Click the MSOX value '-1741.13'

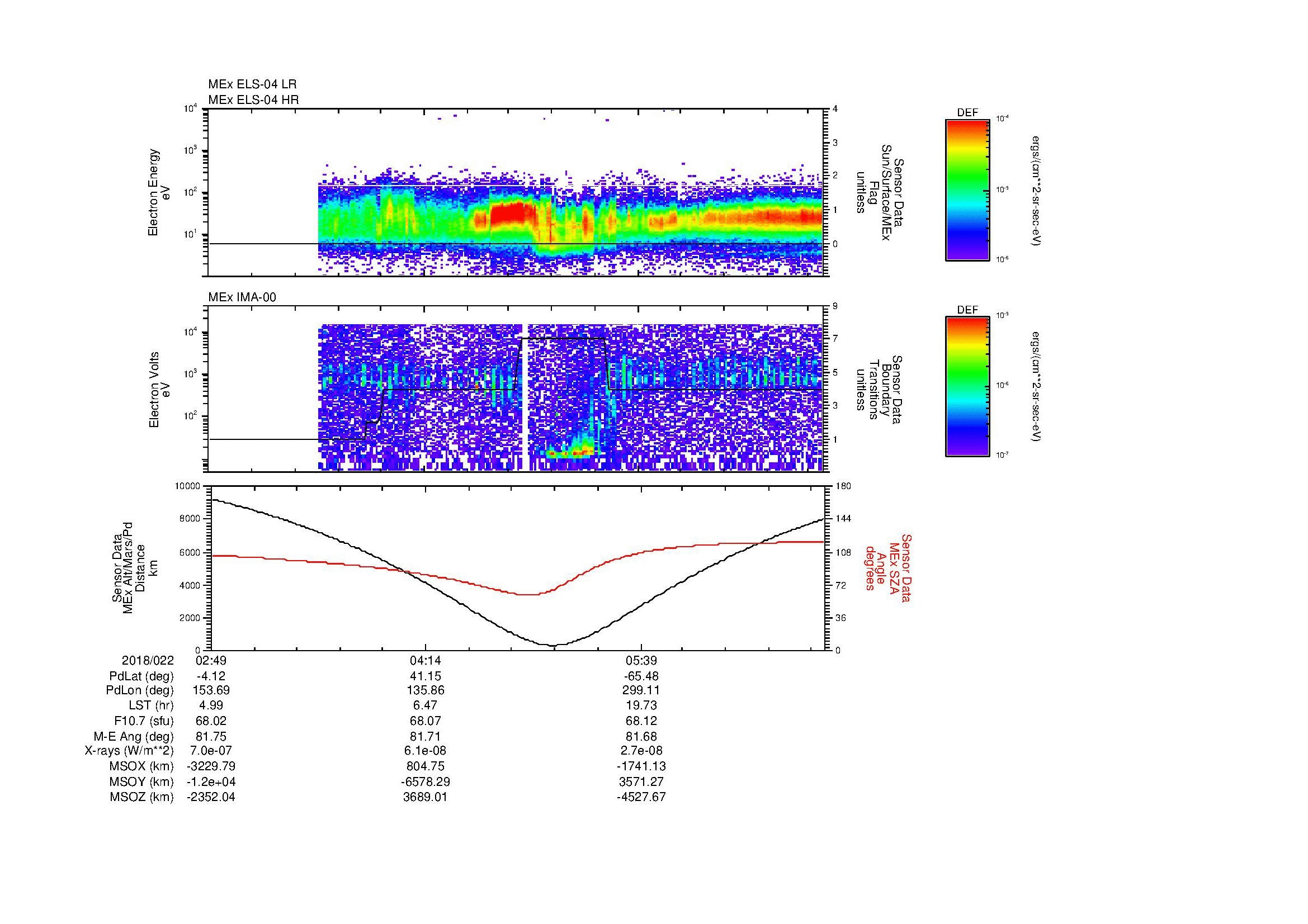coord(641,766)
